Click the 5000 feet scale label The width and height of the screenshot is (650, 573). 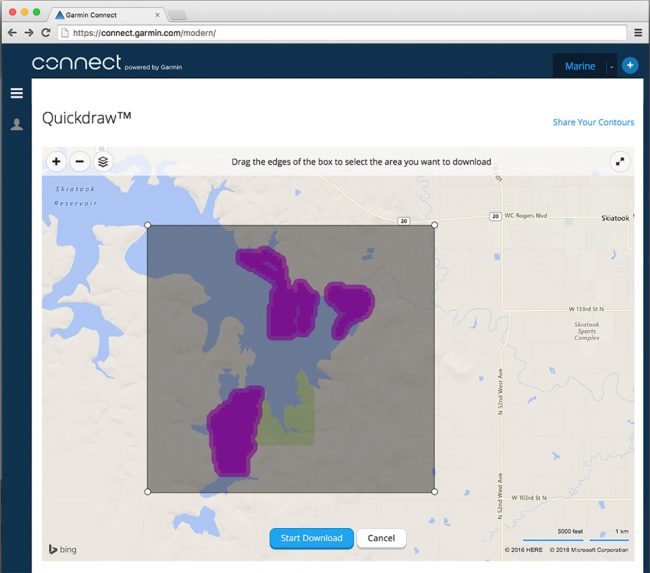[x=570, y=531]
